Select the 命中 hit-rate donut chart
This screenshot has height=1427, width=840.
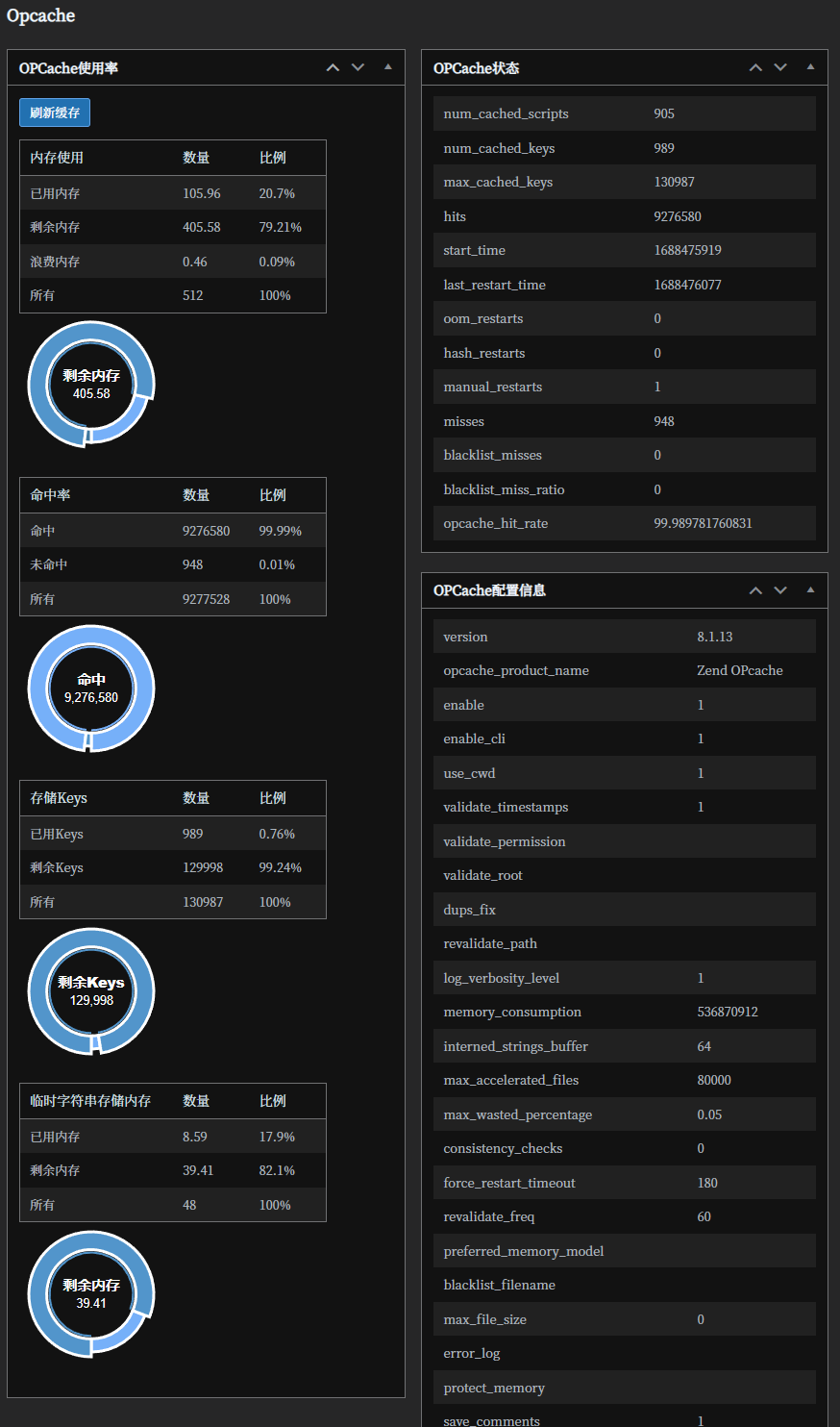click(90, 688)
